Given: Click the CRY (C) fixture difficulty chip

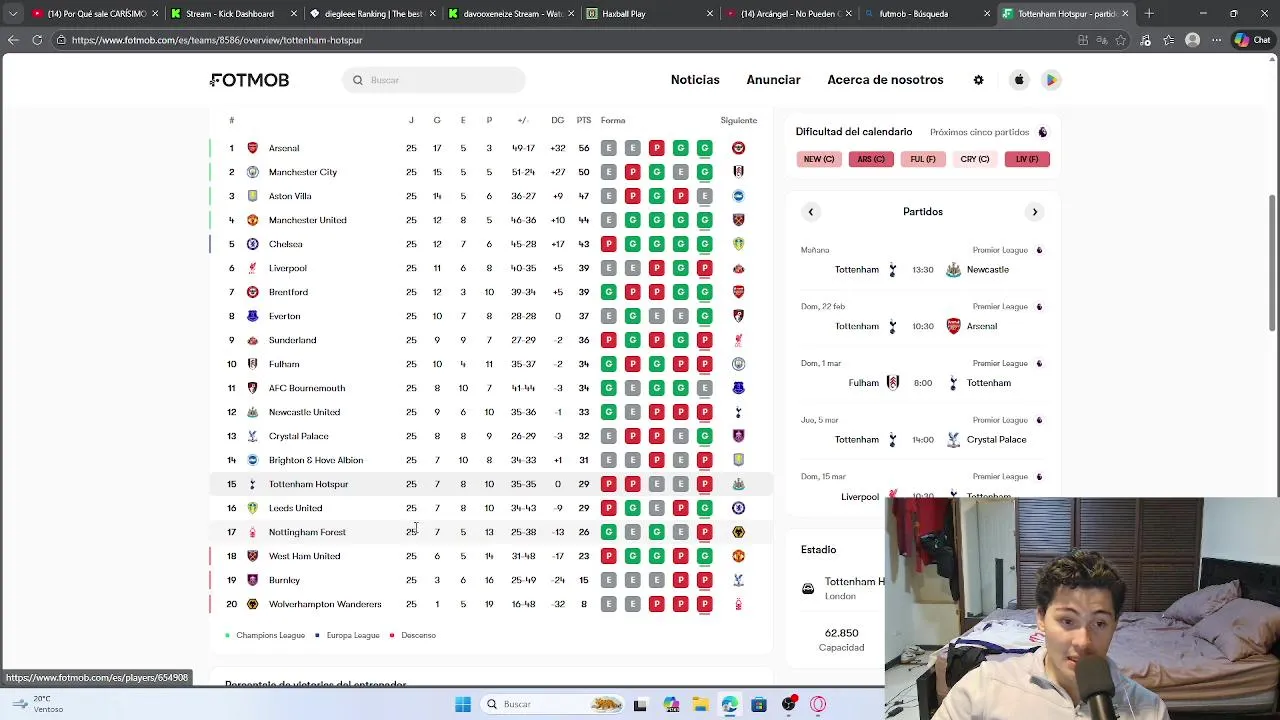Looking at the screenshot, I should (975, 159).
